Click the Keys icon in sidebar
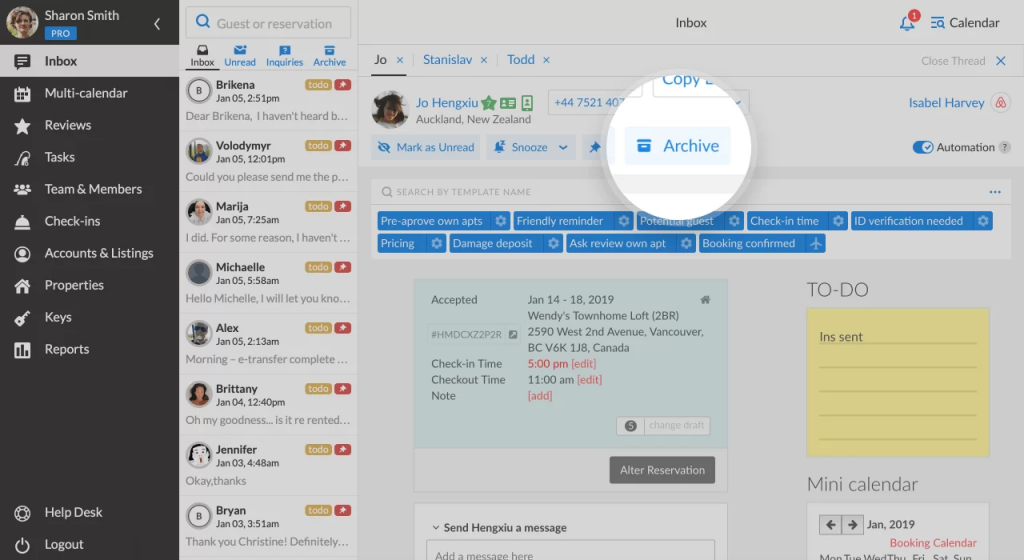Screen dimensions: 1024x560 pos(22,318)
